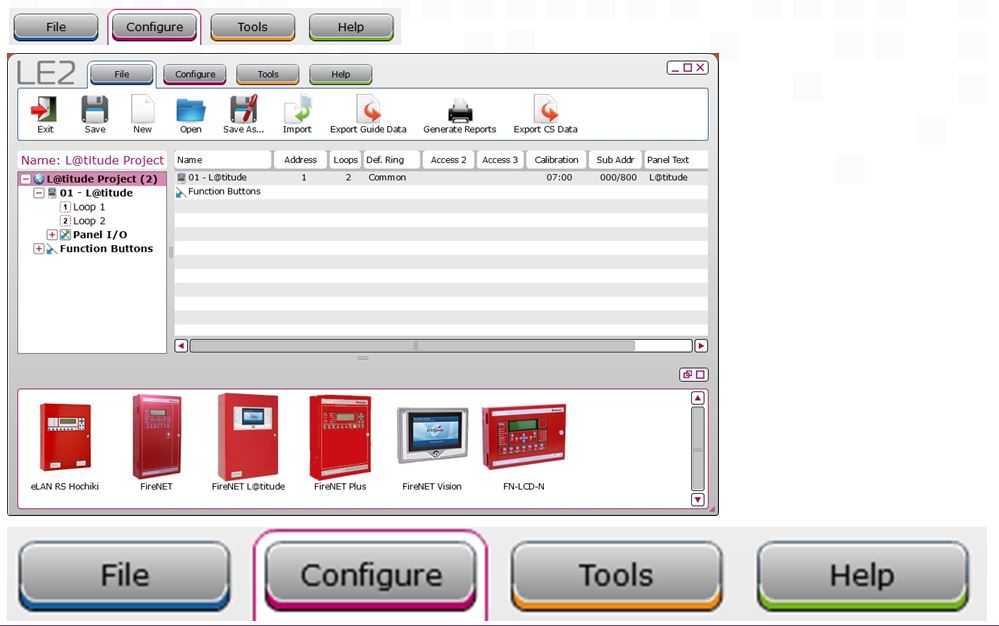The width and height of the screenshot is (999, 626).
Task: Click the 000/800 sub address value
Action: 618,178
